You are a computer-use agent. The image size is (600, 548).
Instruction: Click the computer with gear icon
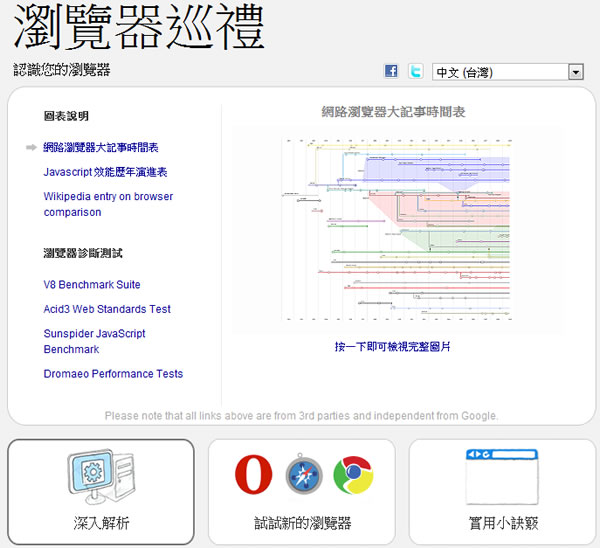point(102,476)
